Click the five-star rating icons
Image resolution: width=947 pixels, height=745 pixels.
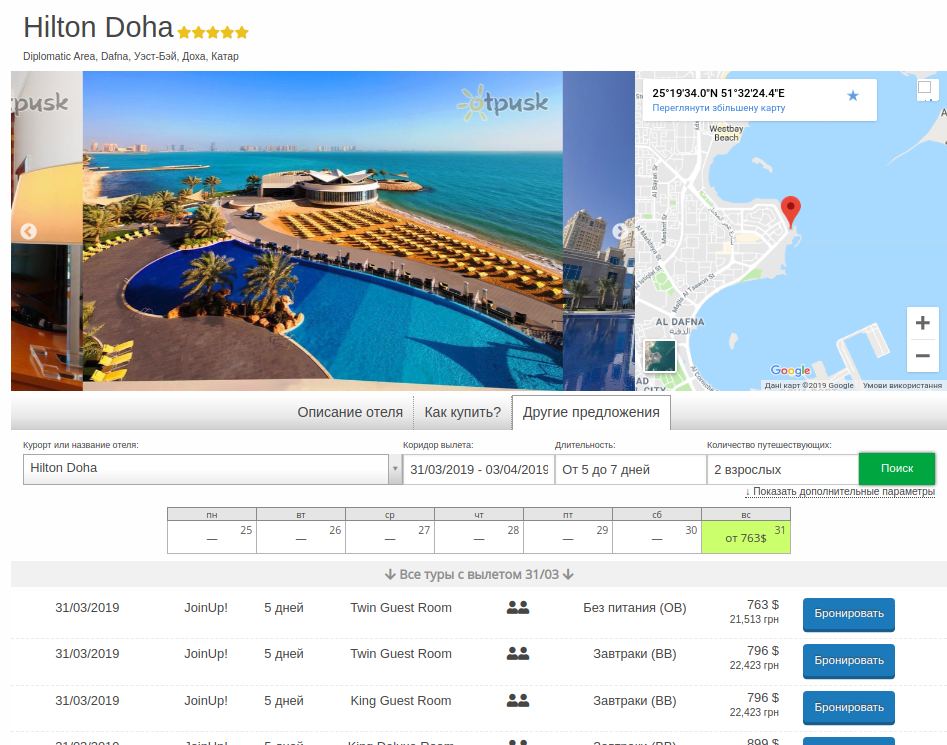point(213,32)
